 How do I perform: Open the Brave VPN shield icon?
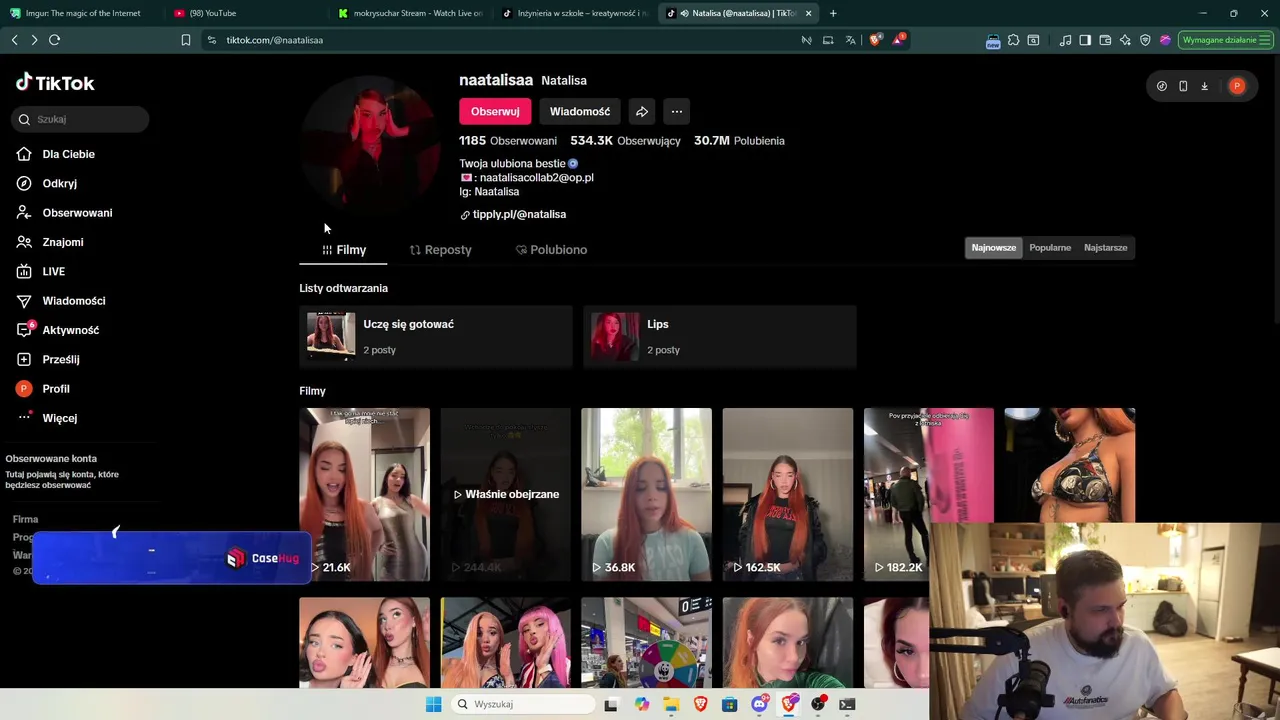pos(1145,40)
